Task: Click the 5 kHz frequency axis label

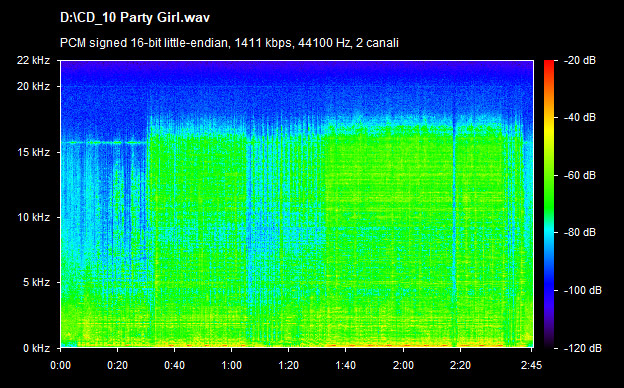Action: (36, 283)
